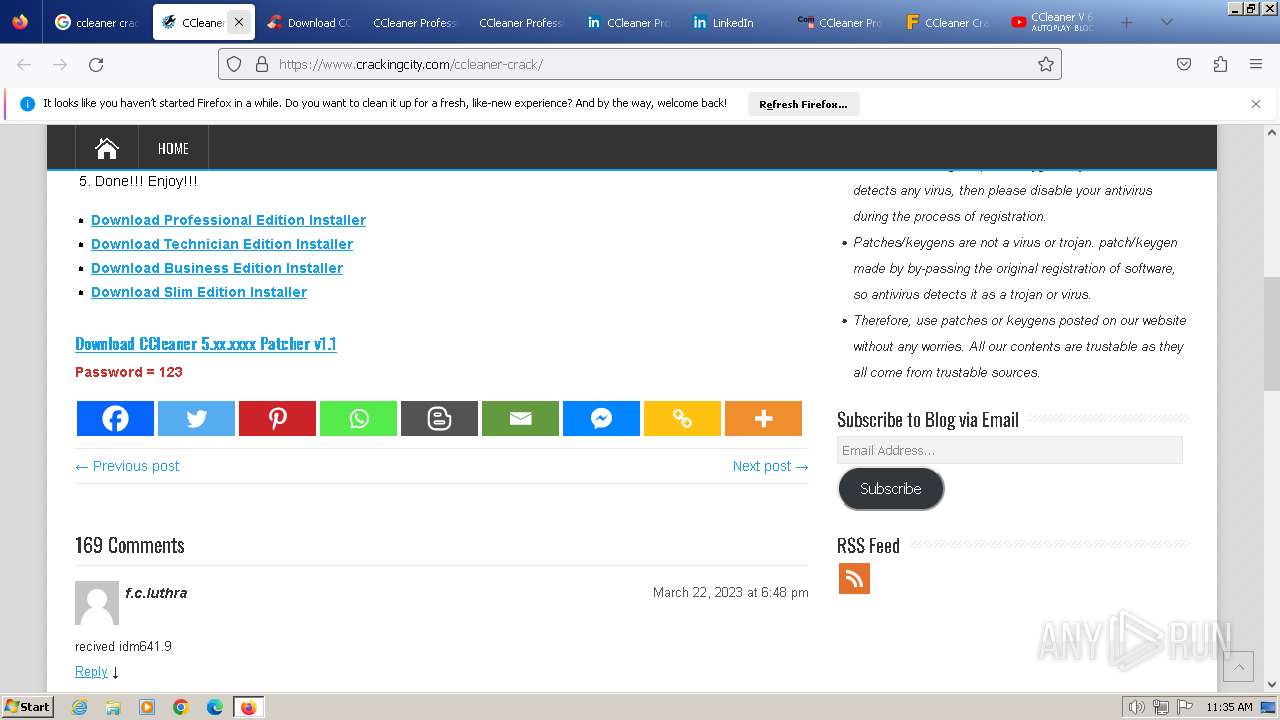This screenshot has height=720, width=1280.
Task: Open Internet Explorer from the taskbar
Action: click(x=79, y=707)
